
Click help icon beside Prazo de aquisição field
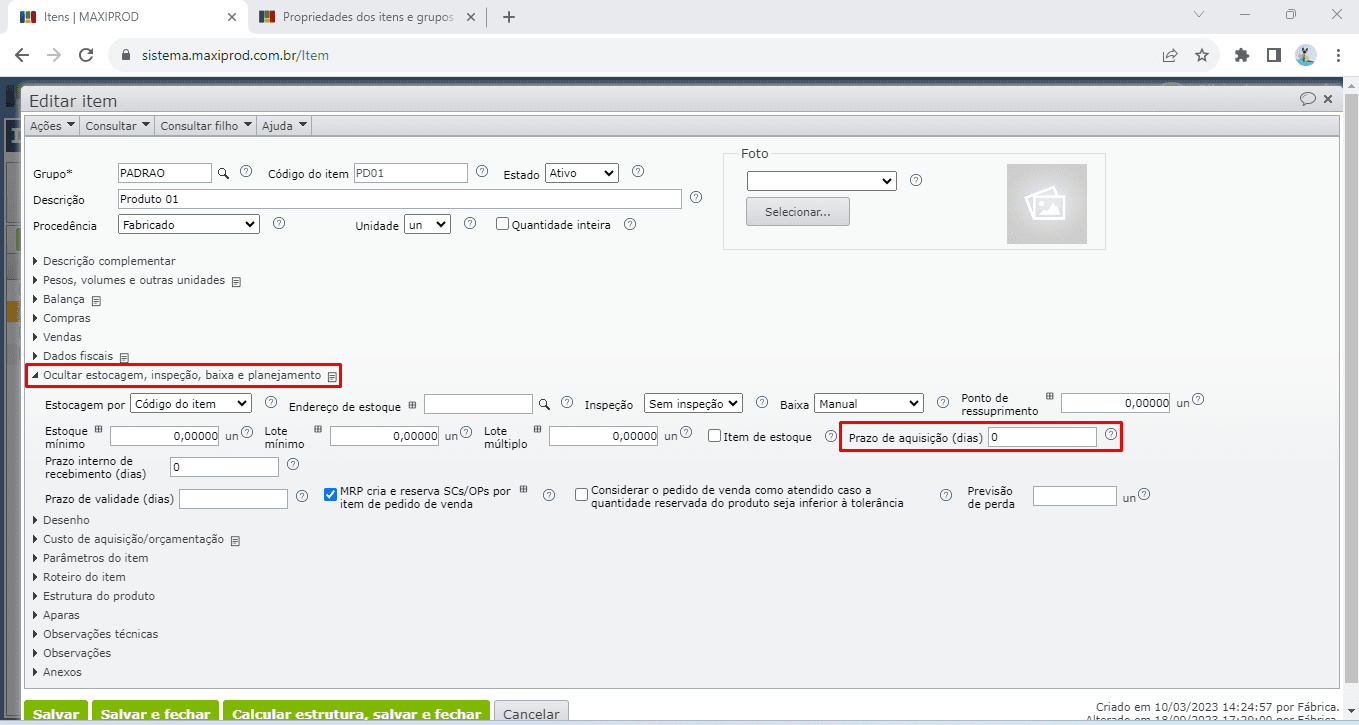(1110, 435)
